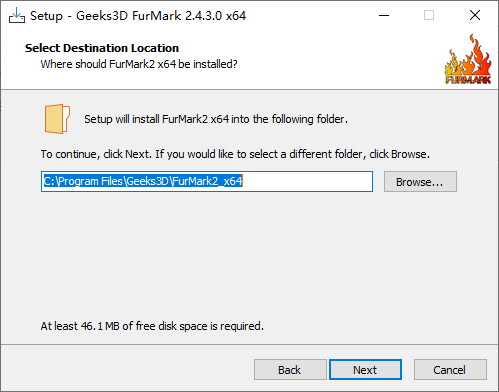Click the Setup will install FurMark2 x64 message
This screenshot has width=499, height=392.
click(x=216, y=119)
